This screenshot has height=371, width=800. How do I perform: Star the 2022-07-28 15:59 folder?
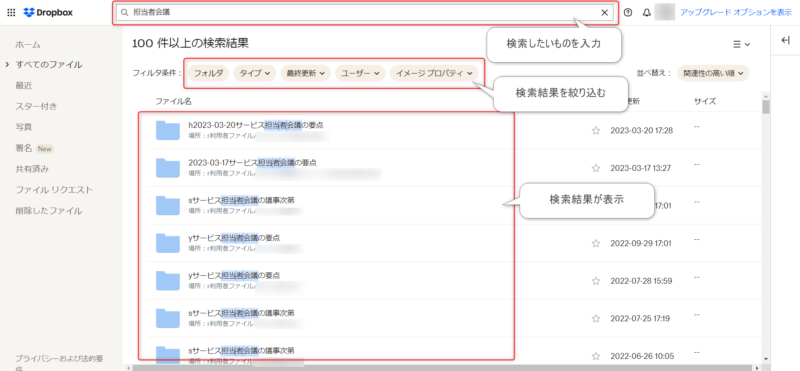click(x=595, y=281)
